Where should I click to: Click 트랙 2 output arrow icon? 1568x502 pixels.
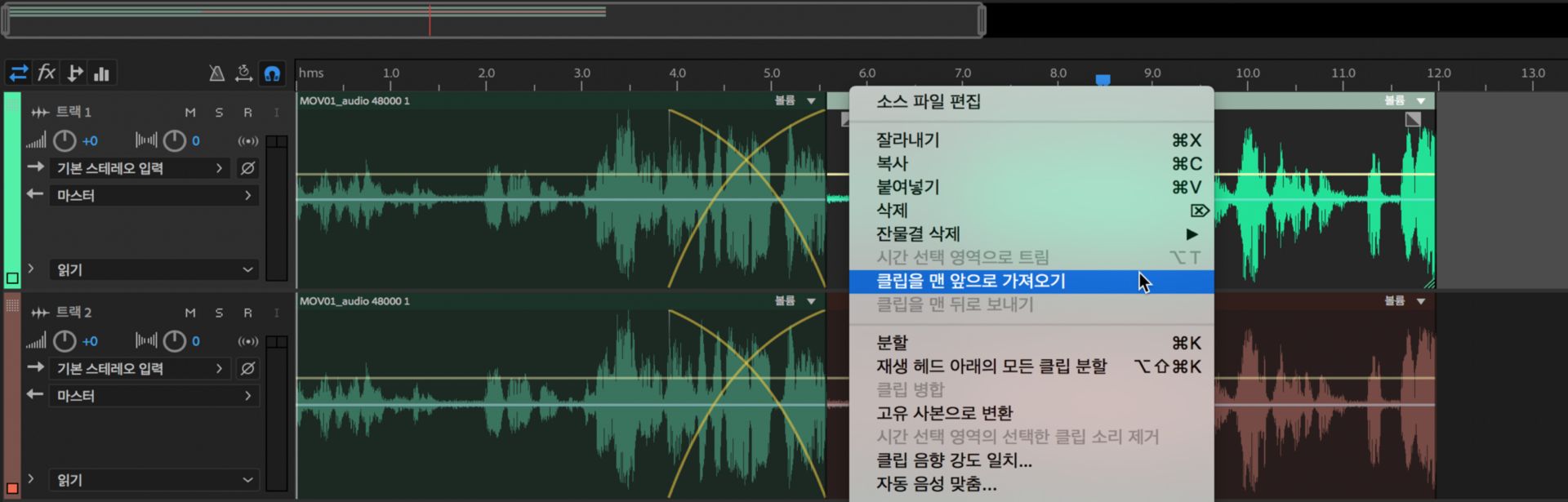[x=35, y=394]
